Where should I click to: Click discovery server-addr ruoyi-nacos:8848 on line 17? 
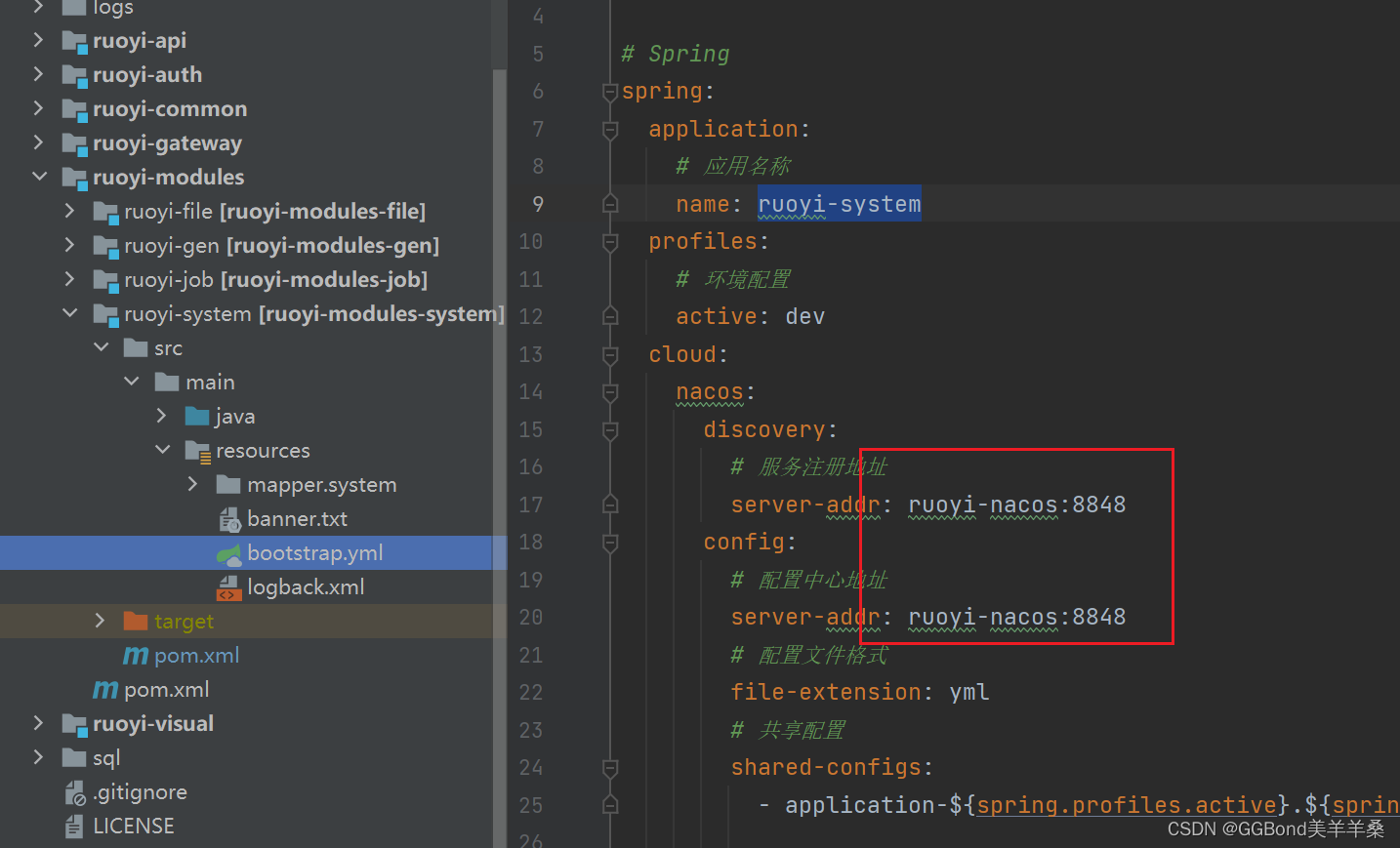click(1016, 505)
